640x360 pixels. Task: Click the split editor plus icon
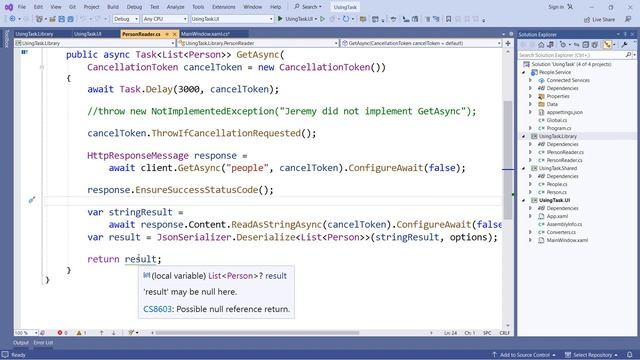click(x=508, y=43)
